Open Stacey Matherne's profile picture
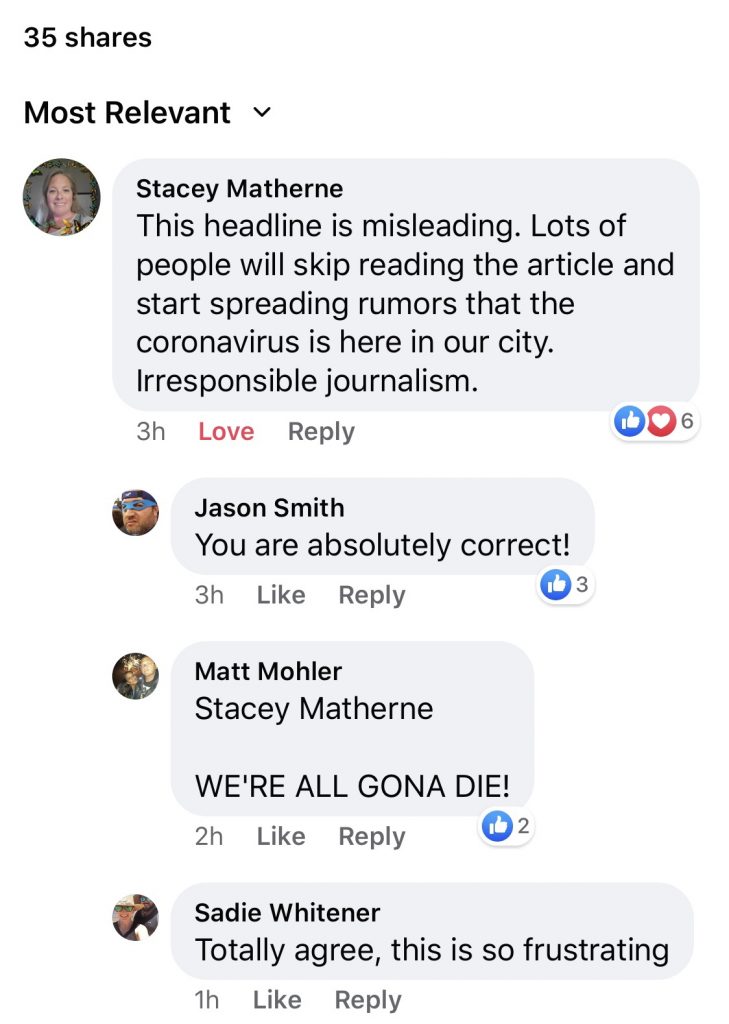Screen dimensions: 729x1024 [x=61, y=197]
